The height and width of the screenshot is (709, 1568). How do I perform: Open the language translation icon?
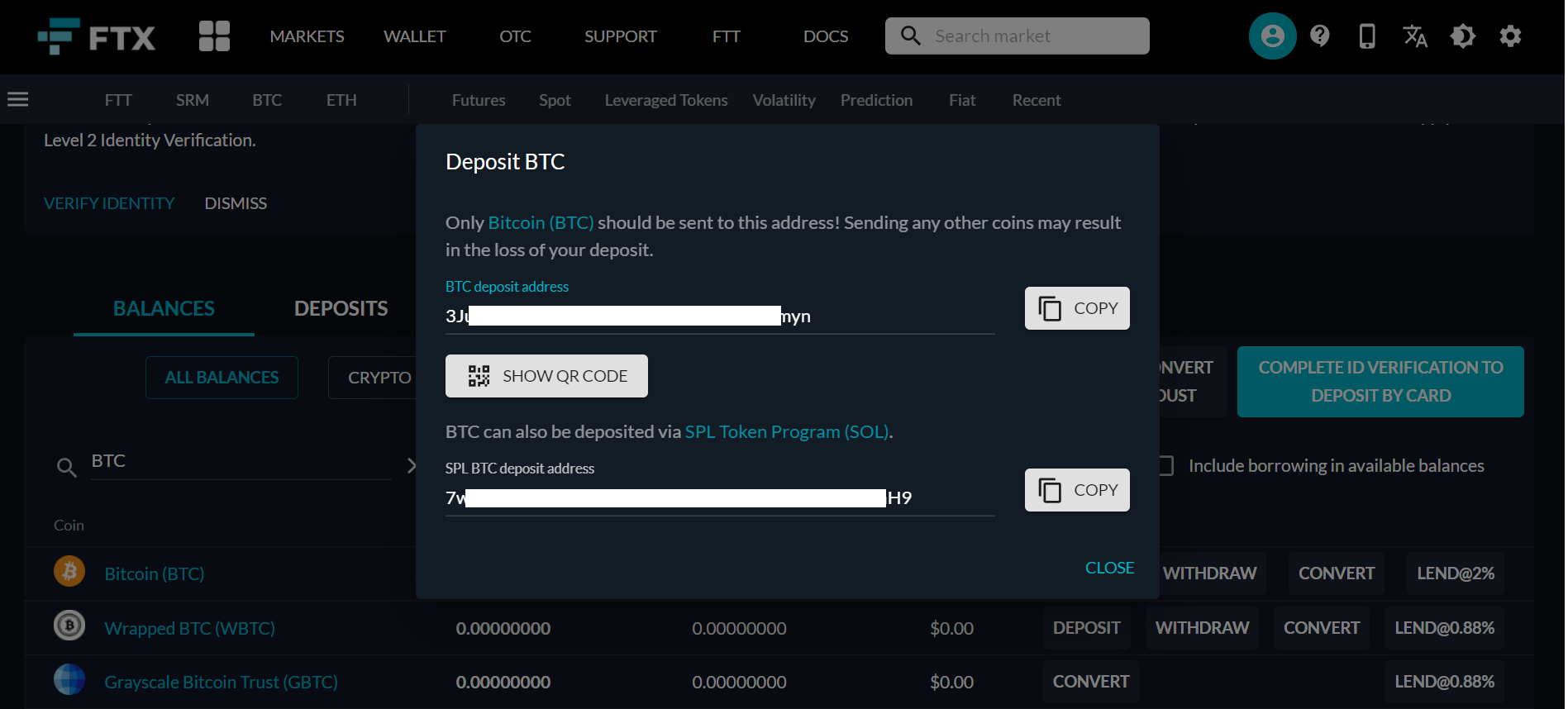pyautogui.click(x=1415, y=36)
